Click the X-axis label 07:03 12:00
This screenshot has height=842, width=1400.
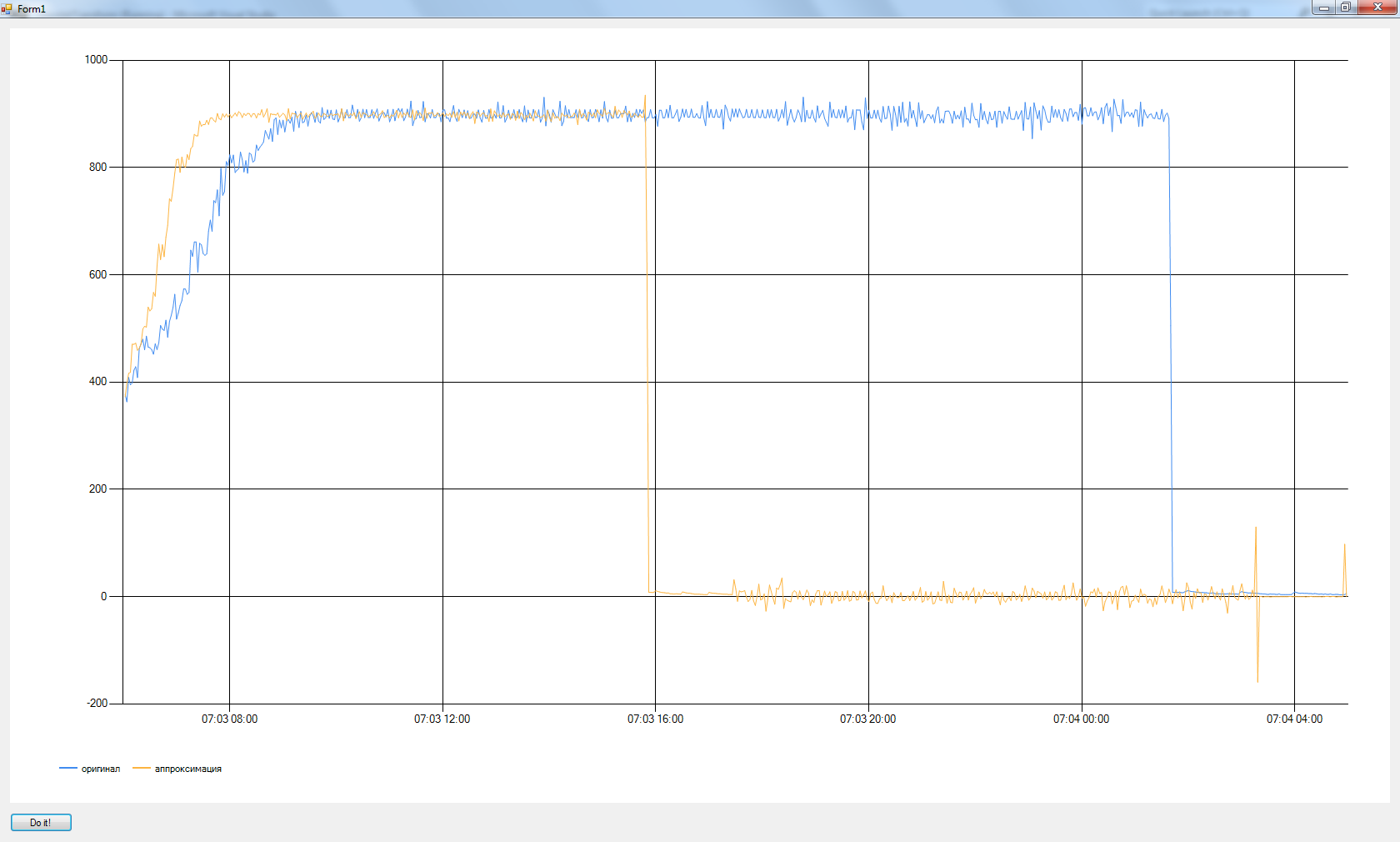pyautogui.click(x=442, y=719)
